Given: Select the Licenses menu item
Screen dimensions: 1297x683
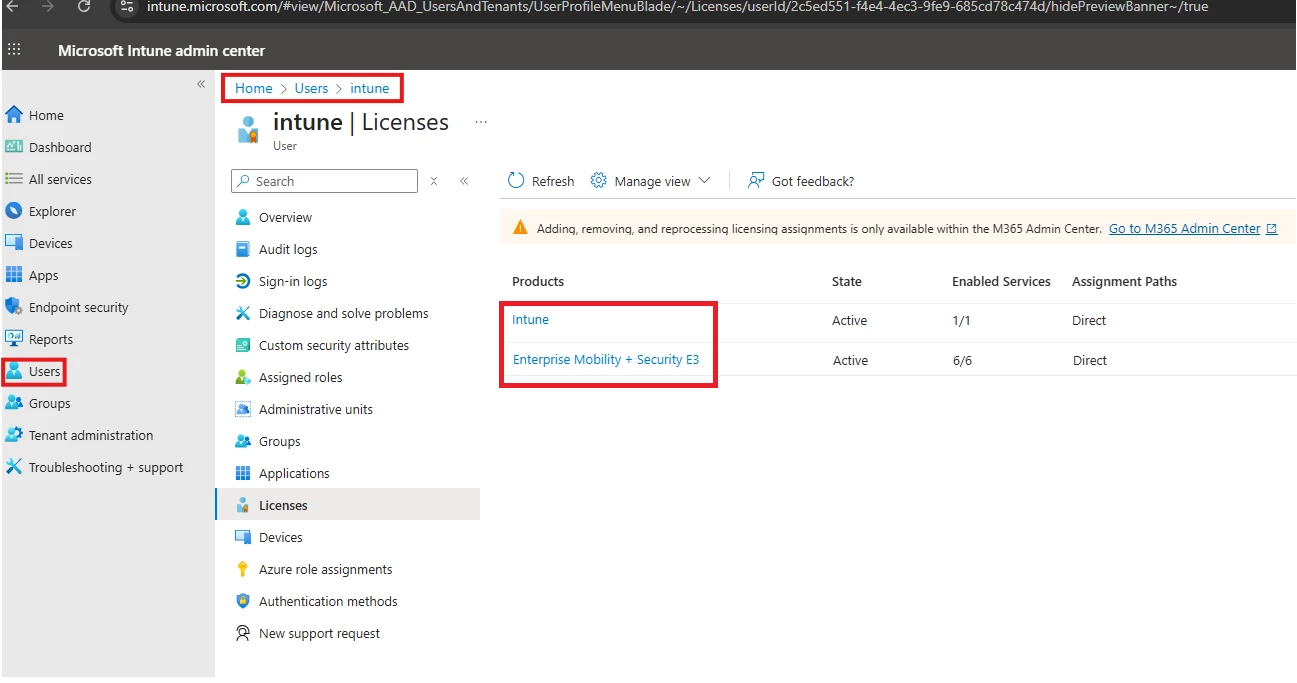Looking at the screenshot, I should (x=347, y=505).
